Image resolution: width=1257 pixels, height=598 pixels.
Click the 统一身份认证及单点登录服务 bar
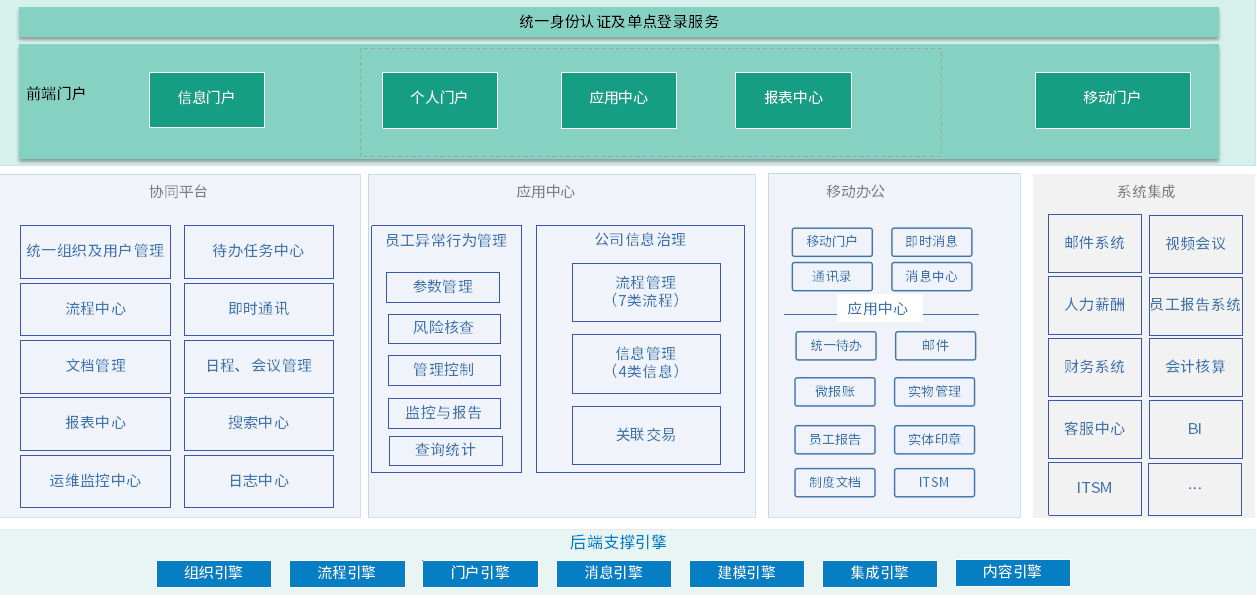coord(618,22)
